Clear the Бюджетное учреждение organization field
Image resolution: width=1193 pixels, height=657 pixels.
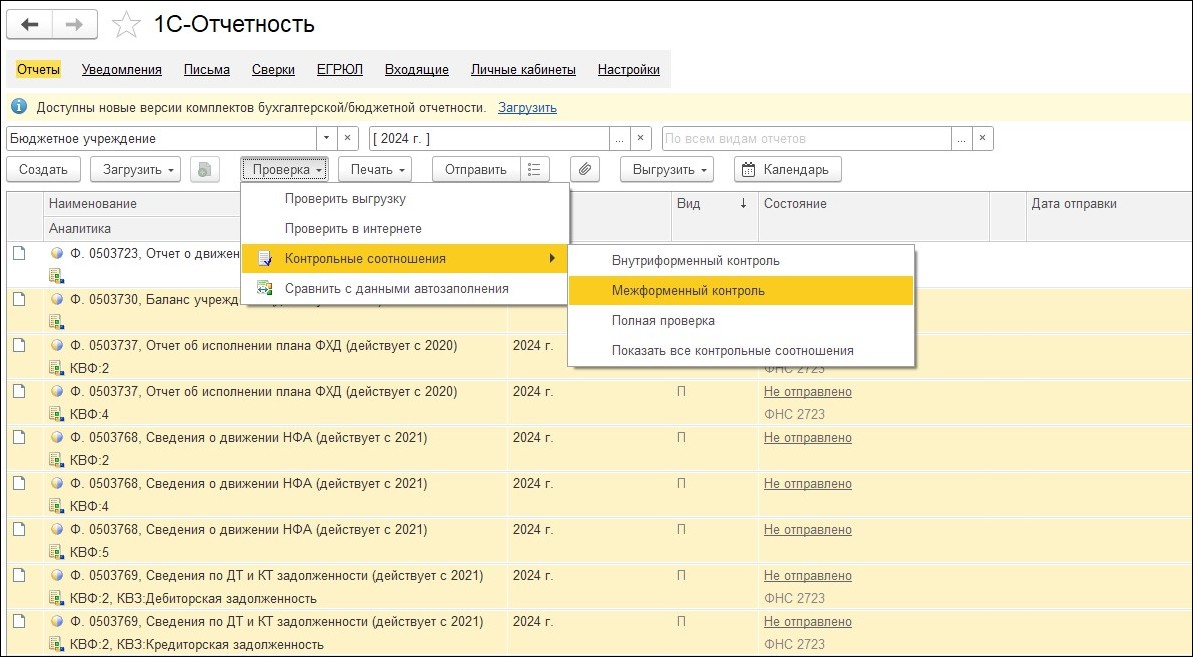tap(348, 138)
